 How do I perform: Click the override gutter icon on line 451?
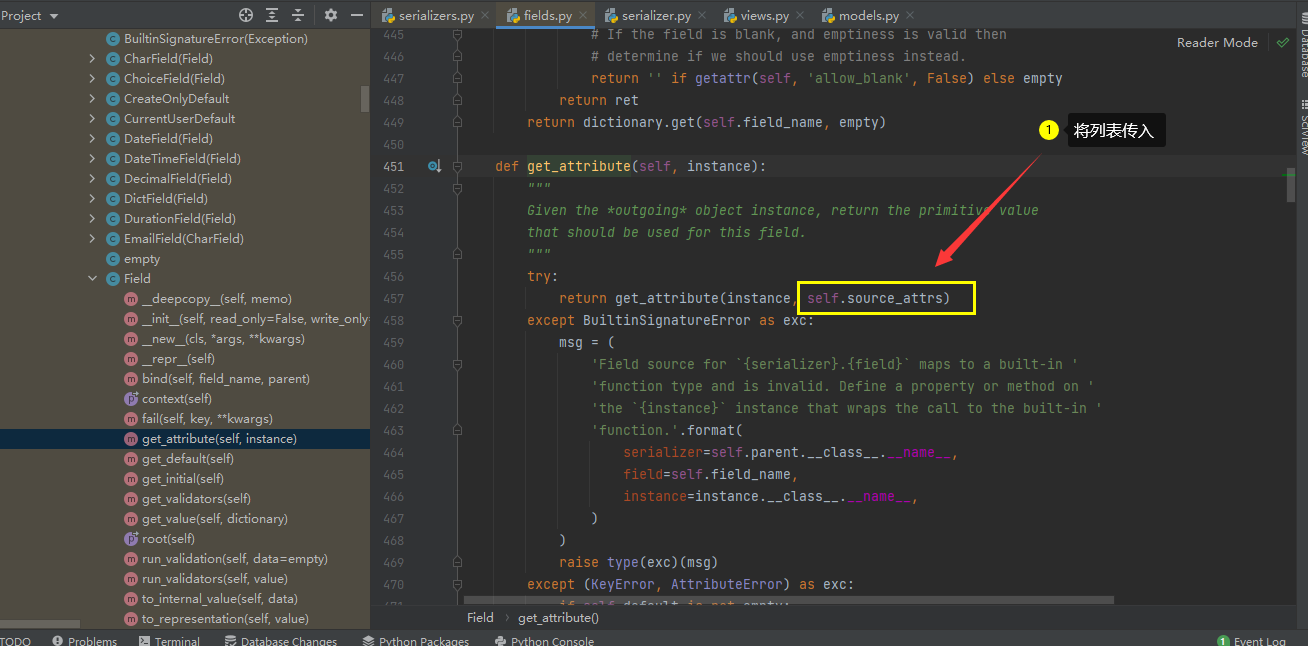click(x=434, y=166)
